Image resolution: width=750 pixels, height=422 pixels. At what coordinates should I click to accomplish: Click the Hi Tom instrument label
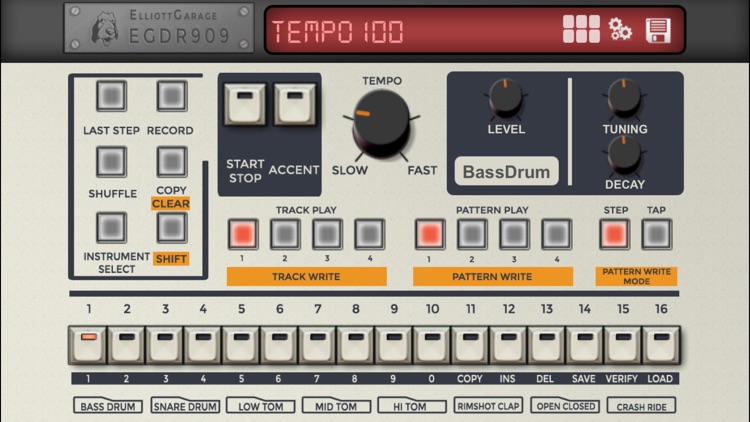[412, 406]
